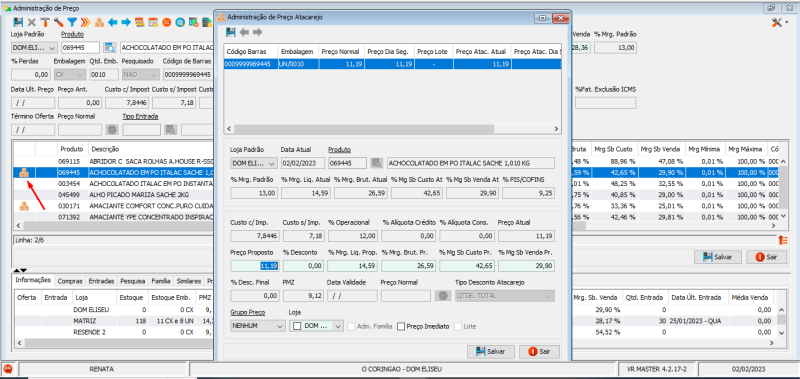
Task: Click the calendar icon in the main toolbar
Action: click(x=153, y=22)
